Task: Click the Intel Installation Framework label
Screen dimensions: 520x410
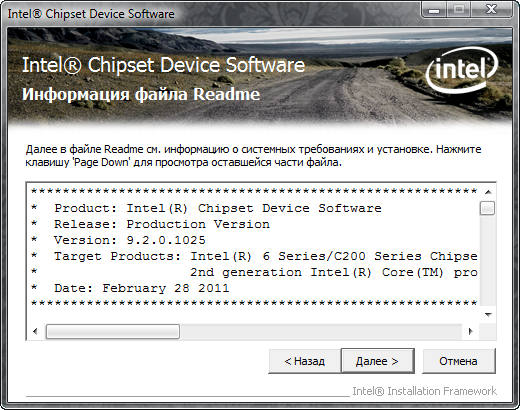Action: pos(424,391)
